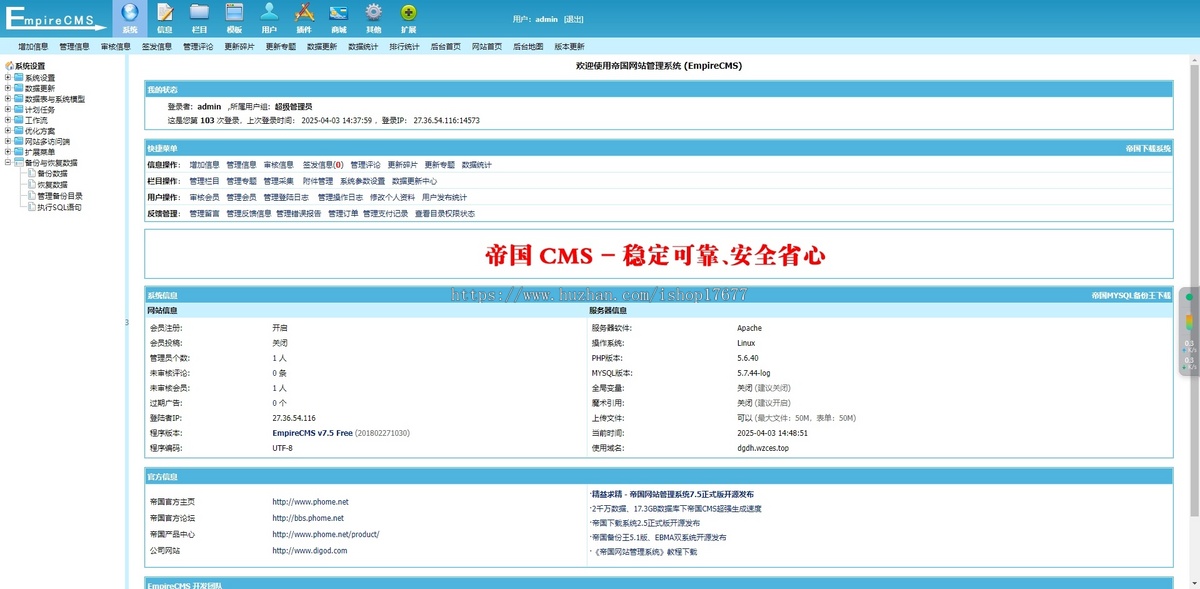This screenshot has width=1200, height=589.
Task: Click the 帝国MYSQL备份王下载 link
Action: pyautogui.click(x=1131, y=296)
